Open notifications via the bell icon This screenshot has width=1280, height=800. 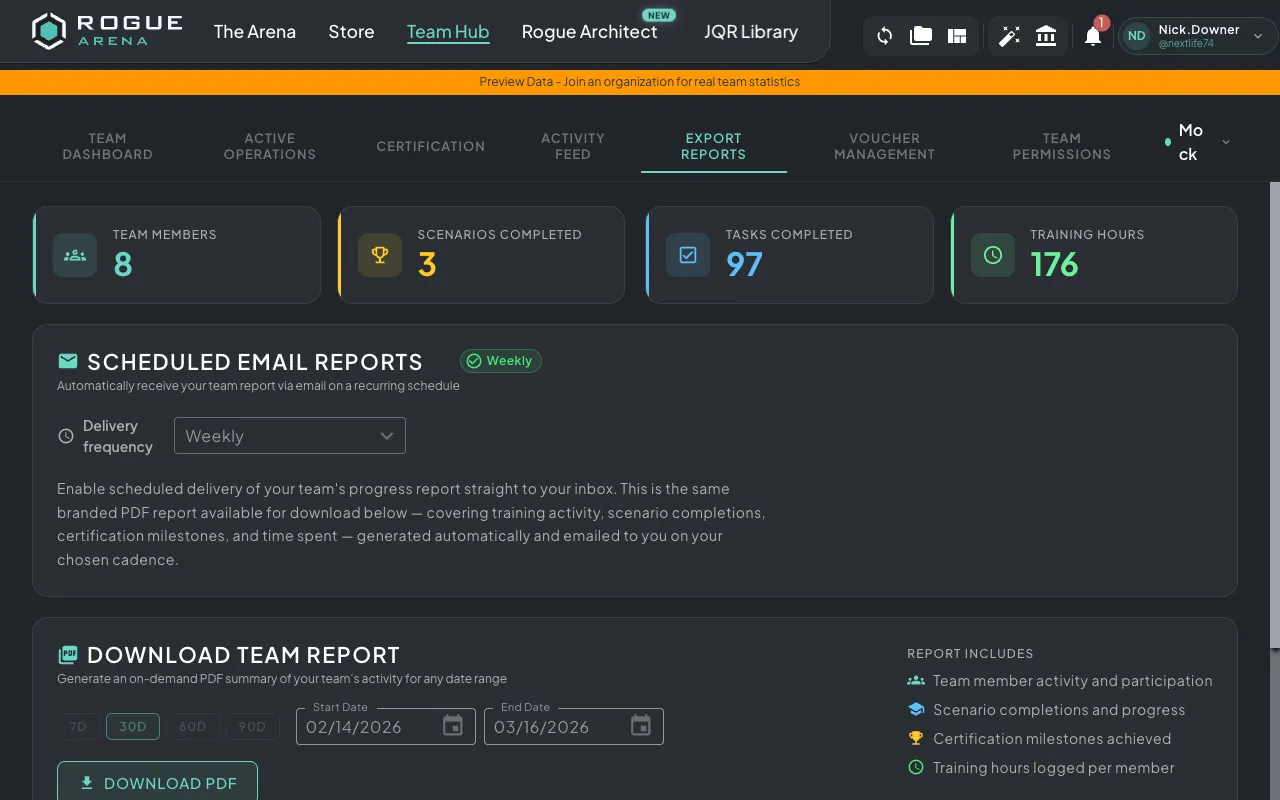coord(1093,35)
